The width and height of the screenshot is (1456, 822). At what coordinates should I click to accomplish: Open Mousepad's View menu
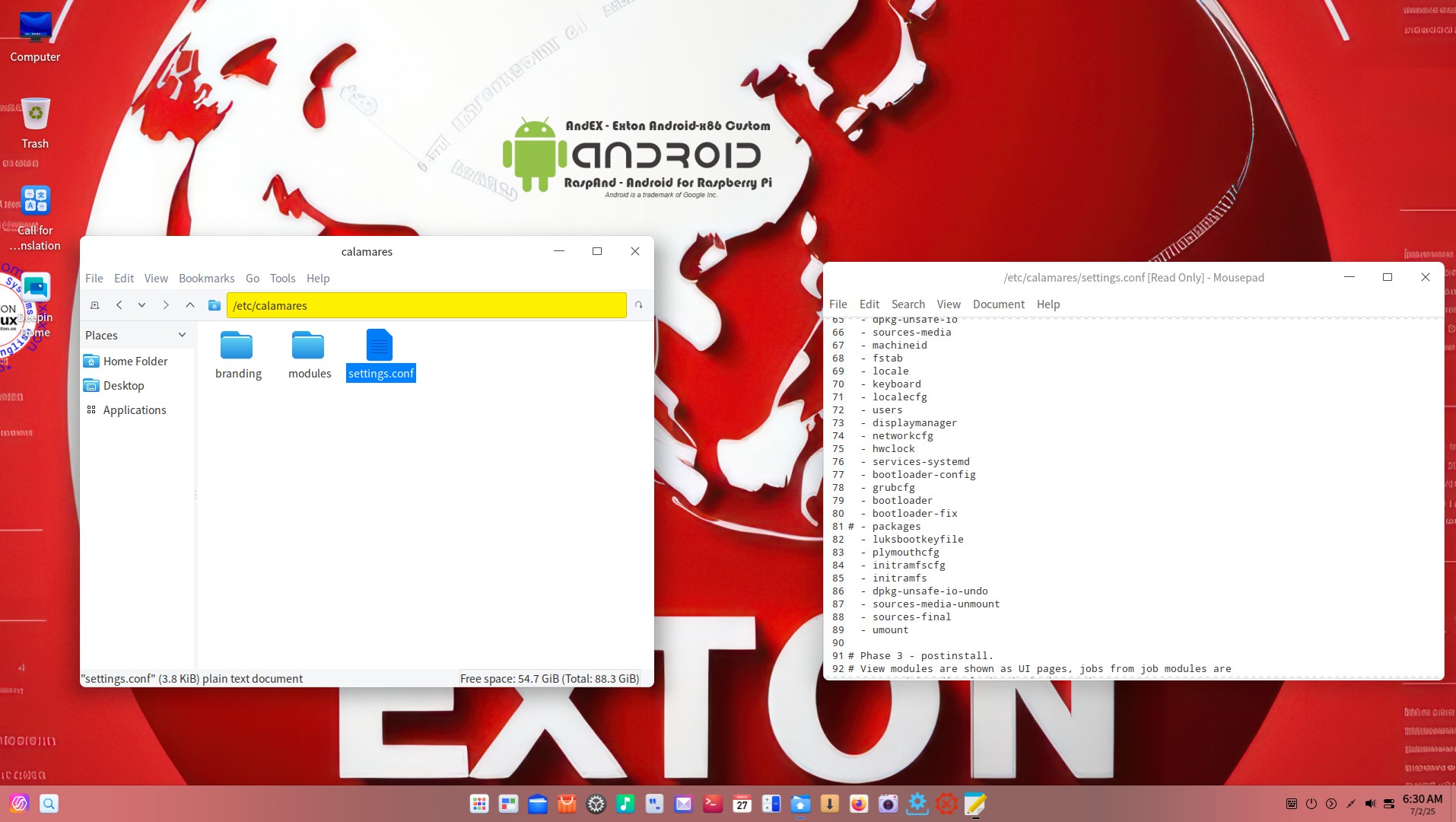coord(949,304)
